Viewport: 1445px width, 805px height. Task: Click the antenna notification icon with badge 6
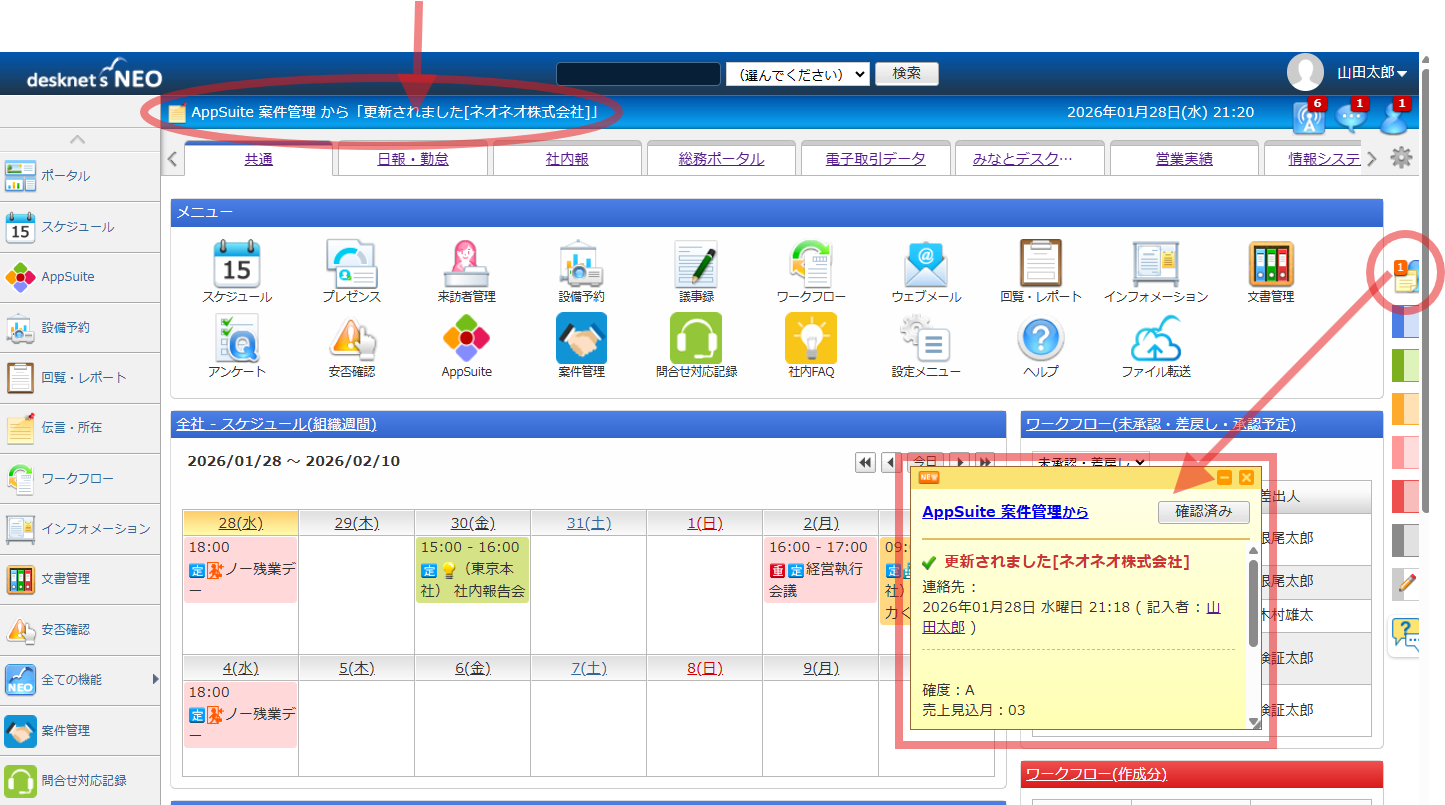tap(1308, 117)
